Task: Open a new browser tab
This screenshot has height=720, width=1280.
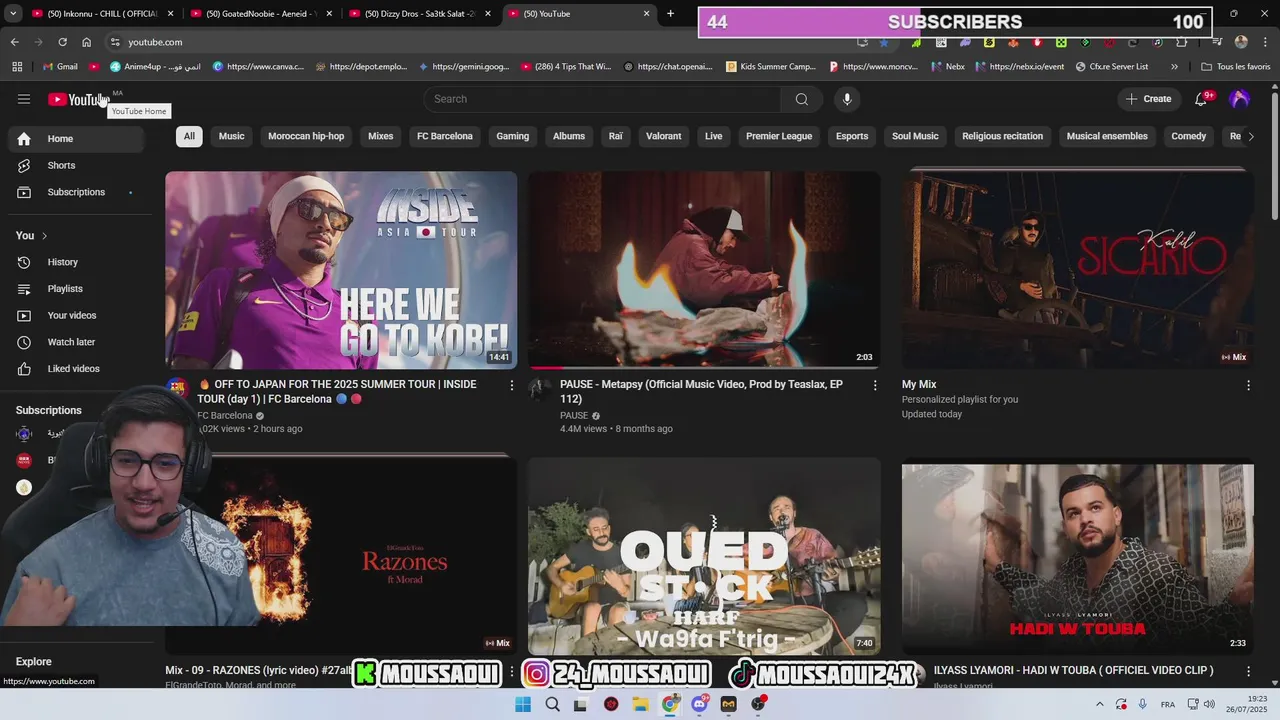Action: click(x=670, y=14)
